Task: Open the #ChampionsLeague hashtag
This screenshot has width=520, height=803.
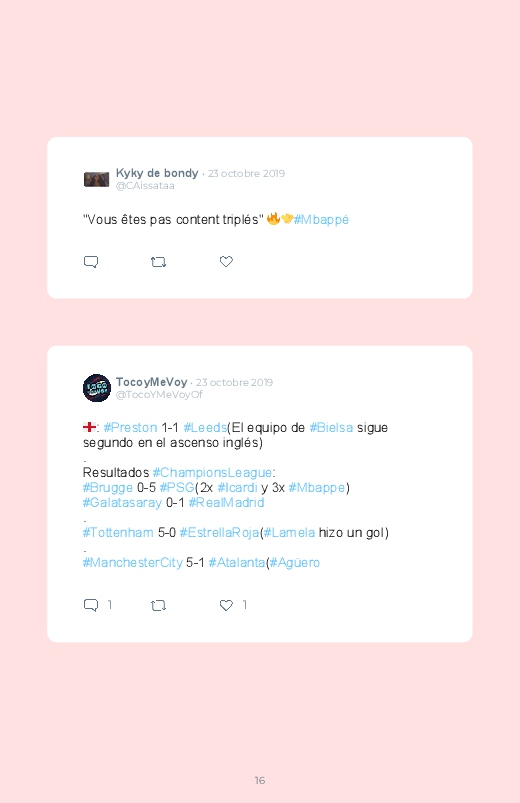Action: [x=212, y=473]
